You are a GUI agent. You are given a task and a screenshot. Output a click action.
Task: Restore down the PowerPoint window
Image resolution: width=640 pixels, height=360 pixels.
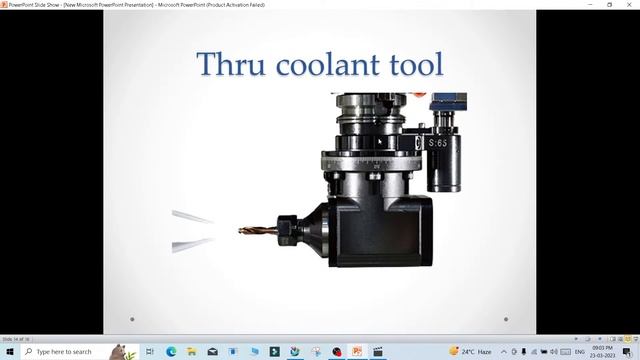pos(609,5)
